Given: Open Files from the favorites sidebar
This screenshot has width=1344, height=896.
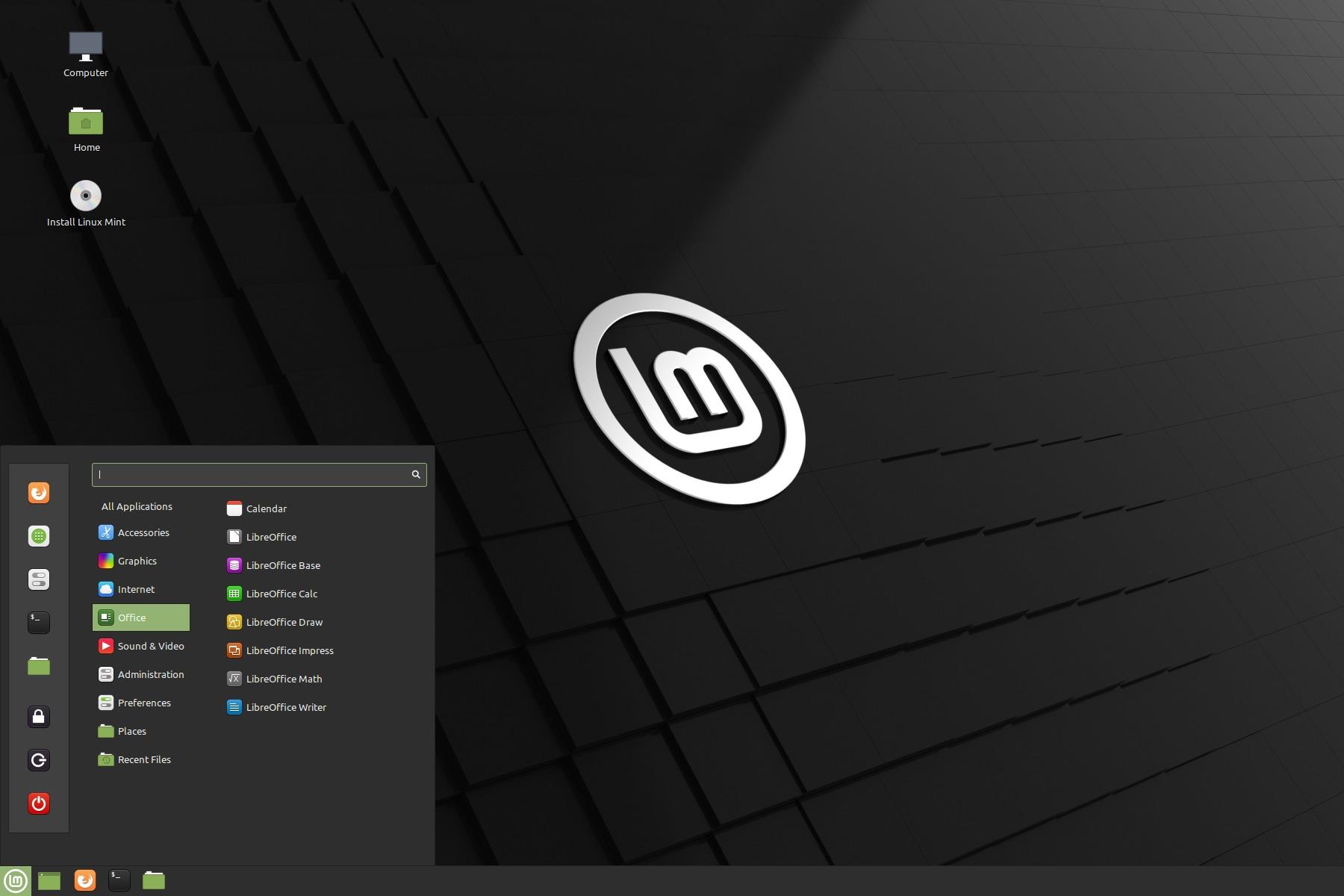Looking at the screenshot, I should pyautogui.click(x=39, y=666).
